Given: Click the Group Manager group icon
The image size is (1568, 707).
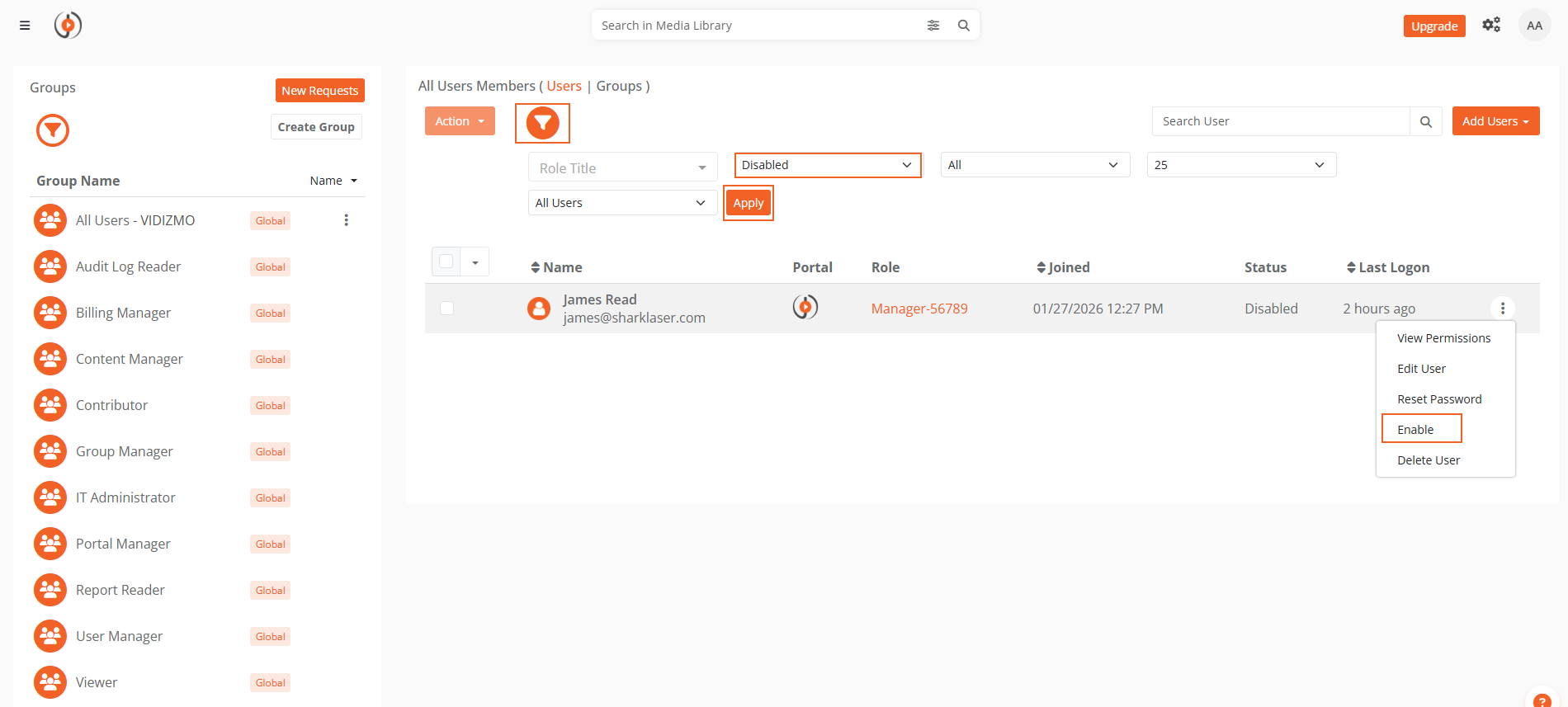Looking at the screenshot, I should point(50,451).
